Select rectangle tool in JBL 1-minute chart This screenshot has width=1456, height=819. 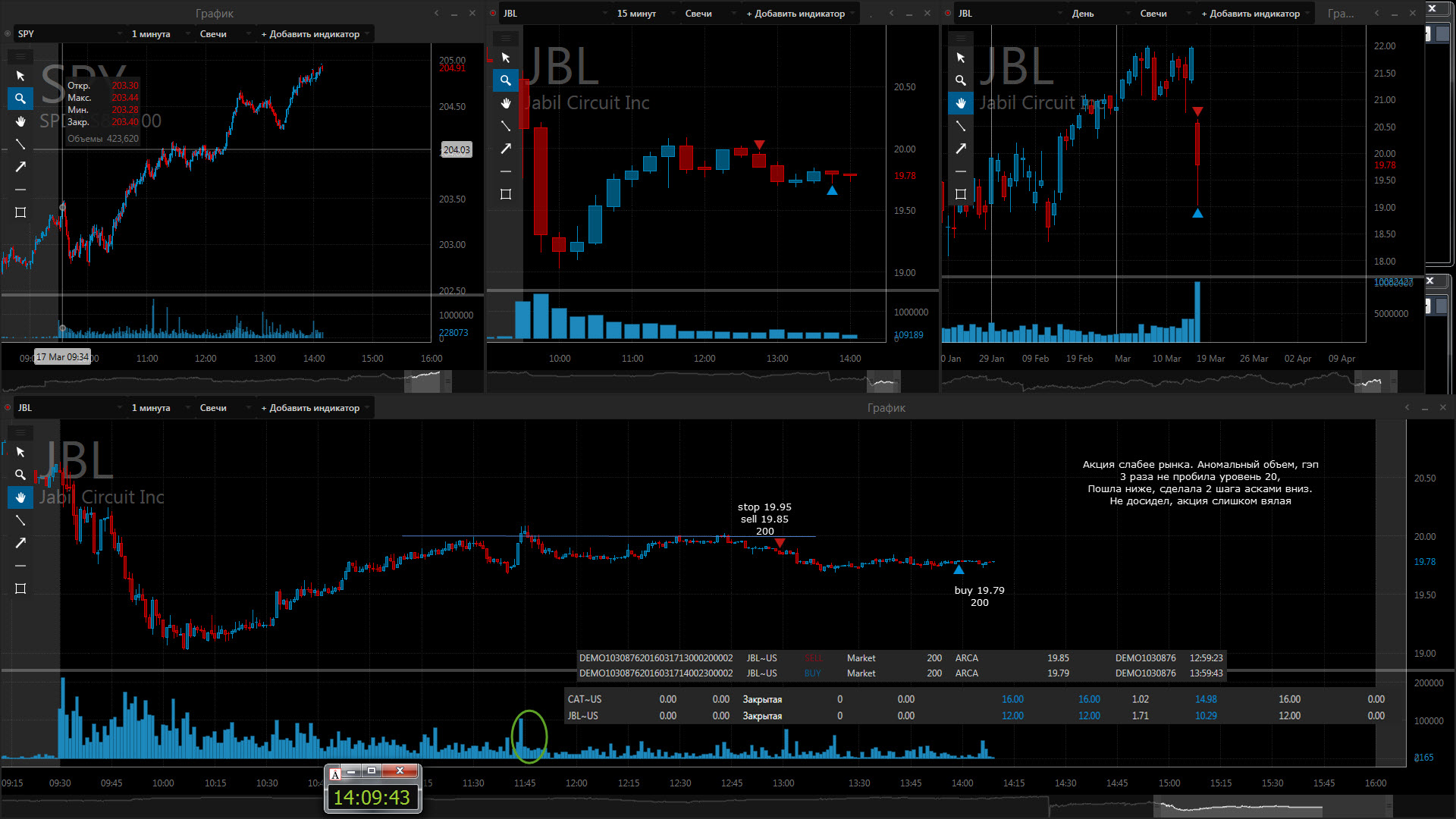point(20,588)
